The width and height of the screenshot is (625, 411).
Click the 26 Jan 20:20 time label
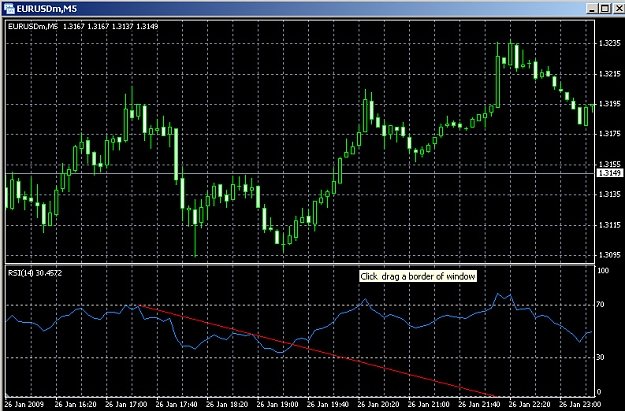(x=379, y=404)
